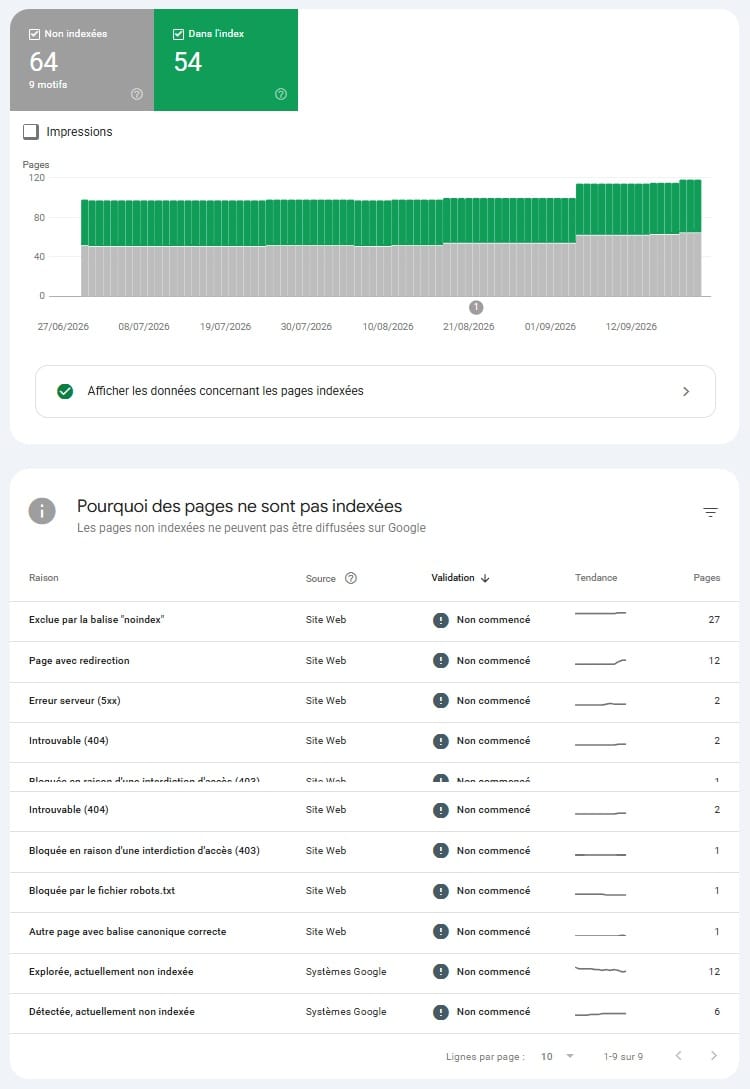Image resolution: width=750 pixels, height=1089 pixels.
Task: Open the "Page avec redirection" row
Action: click(375, 661)
